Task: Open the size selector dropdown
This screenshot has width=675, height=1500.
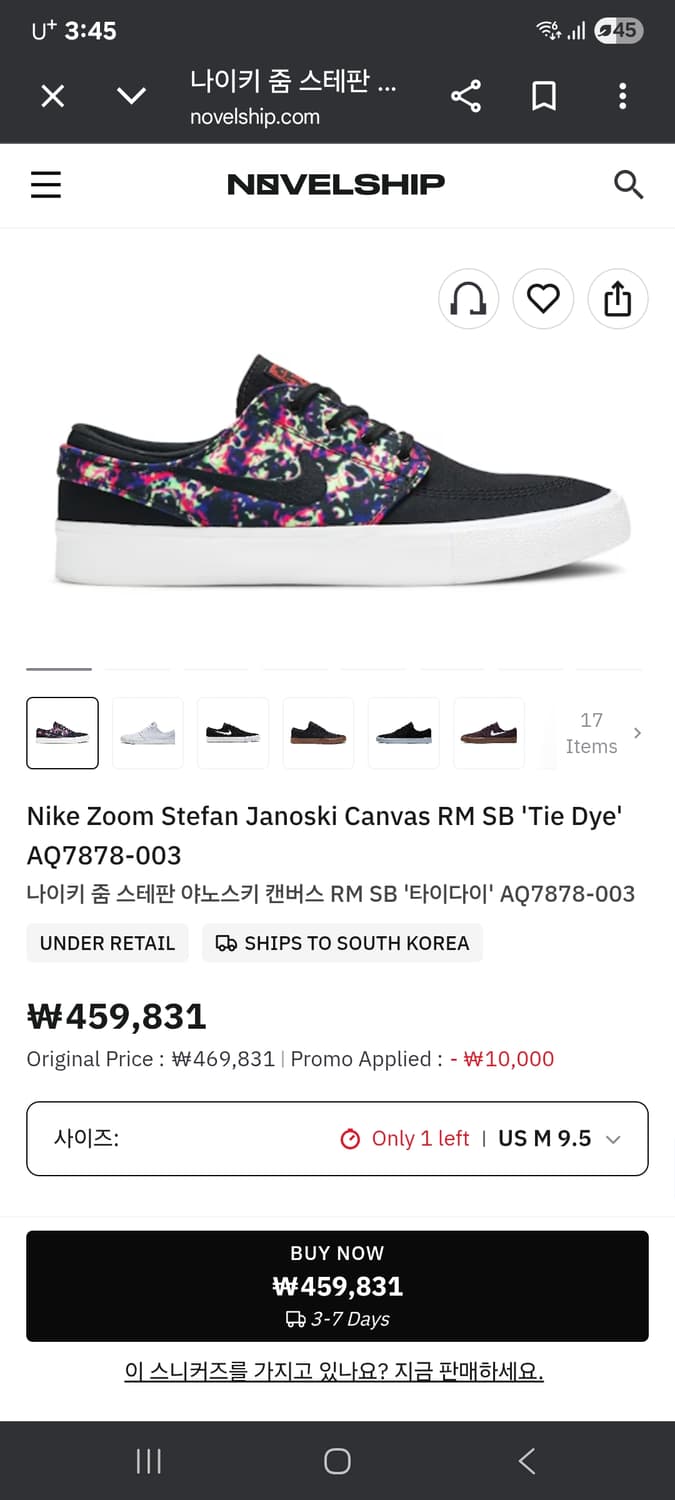Action: point(337,1139)
